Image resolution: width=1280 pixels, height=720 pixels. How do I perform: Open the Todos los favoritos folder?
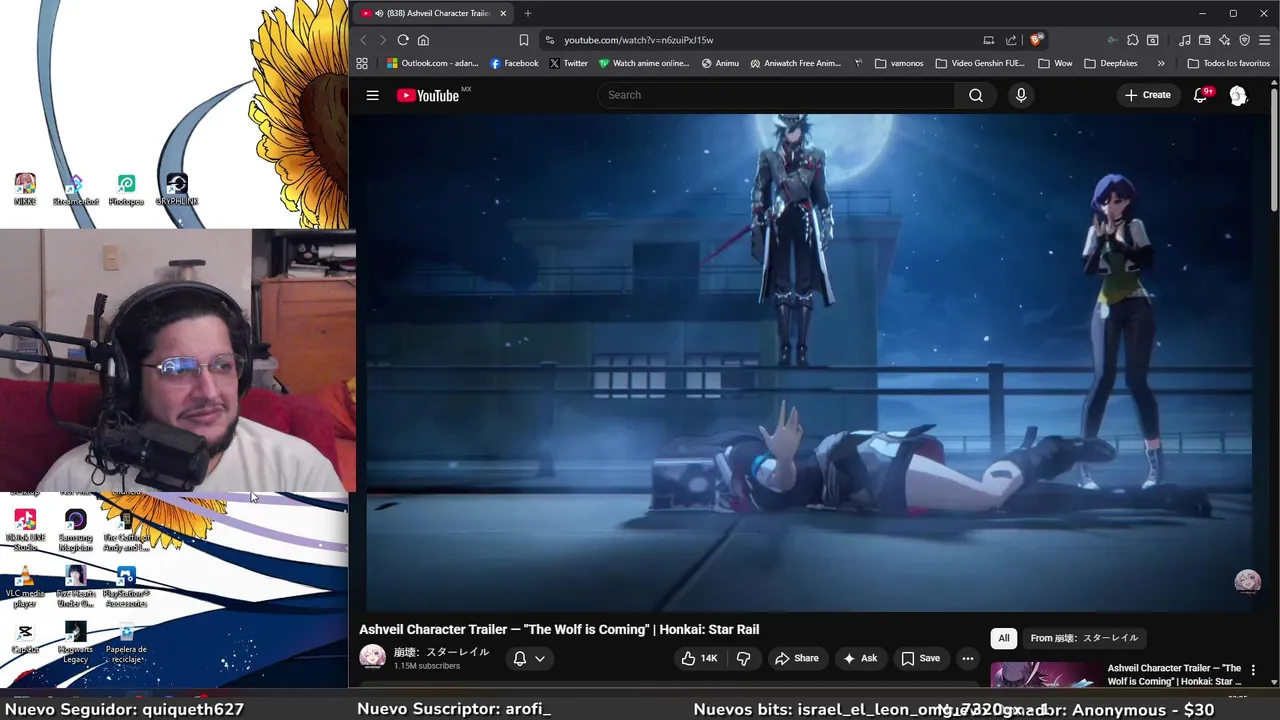(1228, 63)
